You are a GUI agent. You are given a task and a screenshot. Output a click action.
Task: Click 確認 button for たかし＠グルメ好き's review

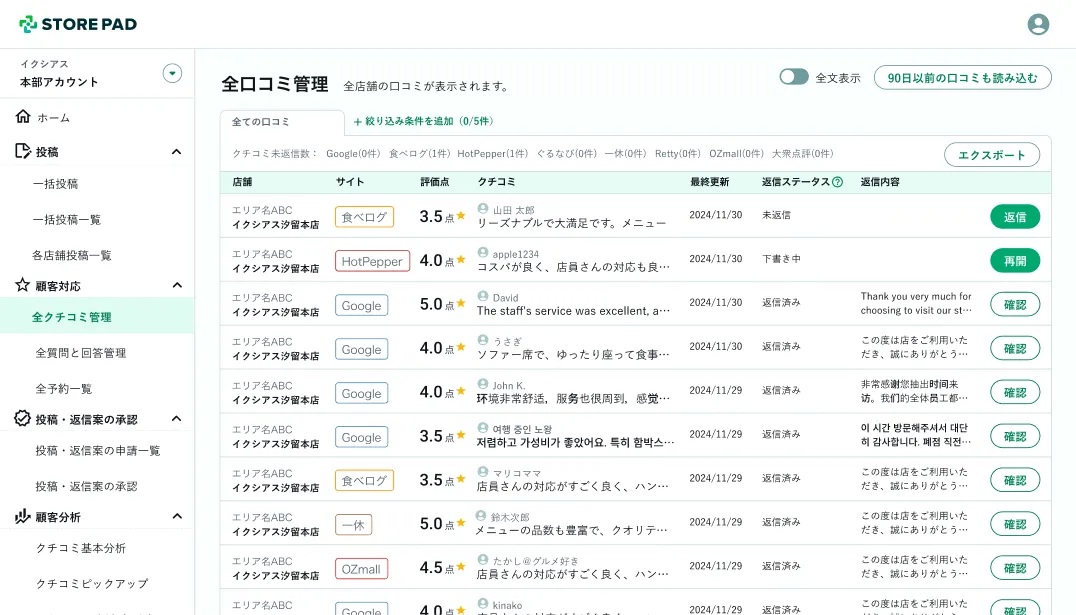click(1015, 568)
